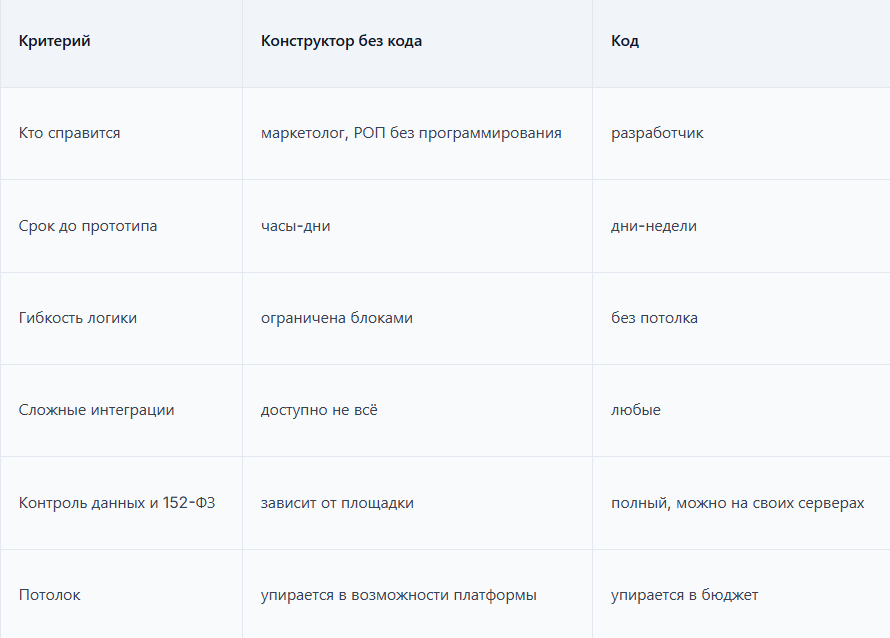
Task: Click 'полный, можно на своих серверах' cell
Action: coord(737,503)
